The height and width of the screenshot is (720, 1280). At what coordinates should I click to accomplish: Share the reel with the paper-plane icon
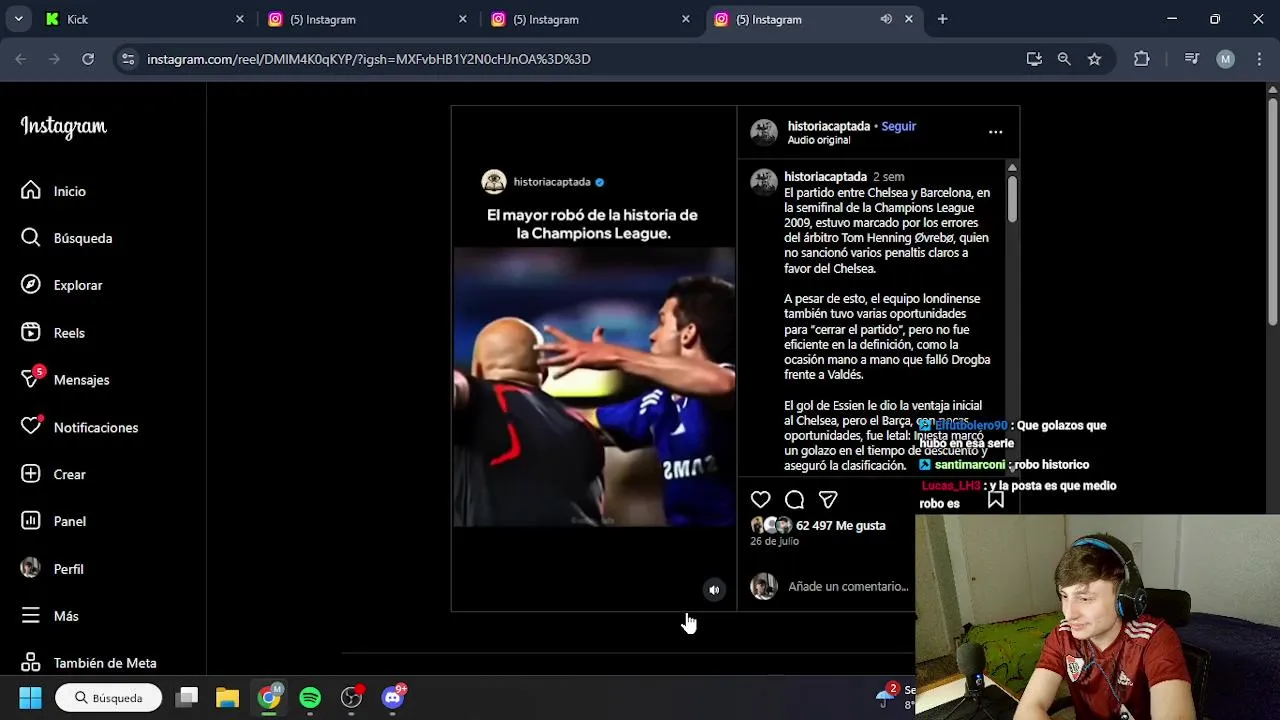828,499
